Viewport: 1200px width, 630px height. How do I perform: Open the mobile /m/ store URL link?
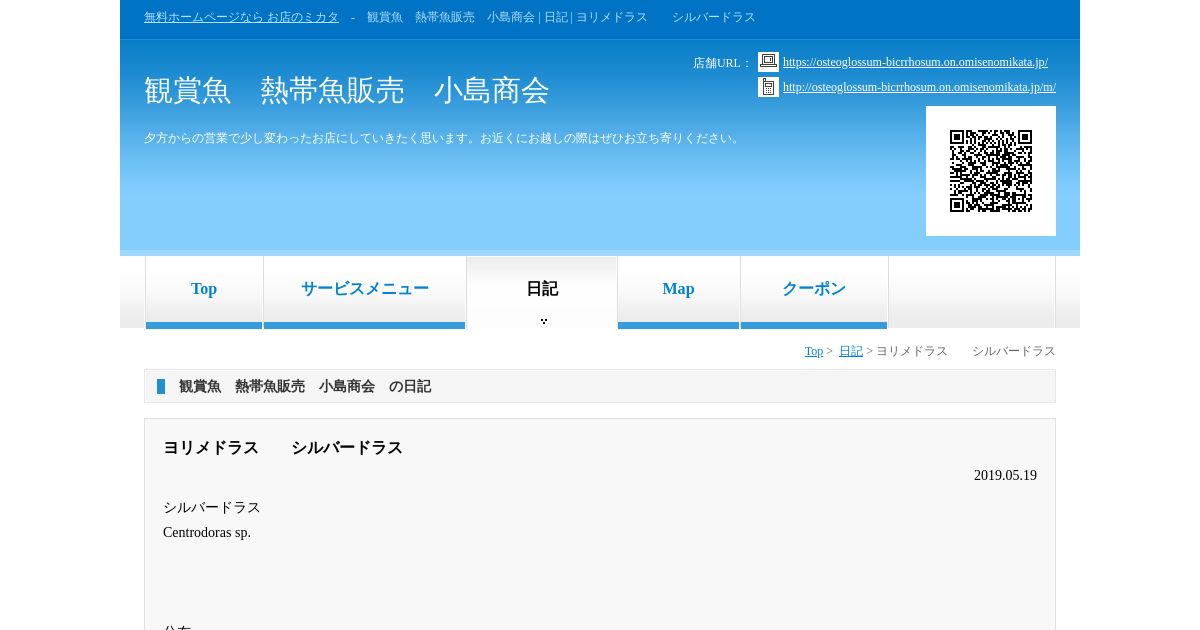[919, 87]
